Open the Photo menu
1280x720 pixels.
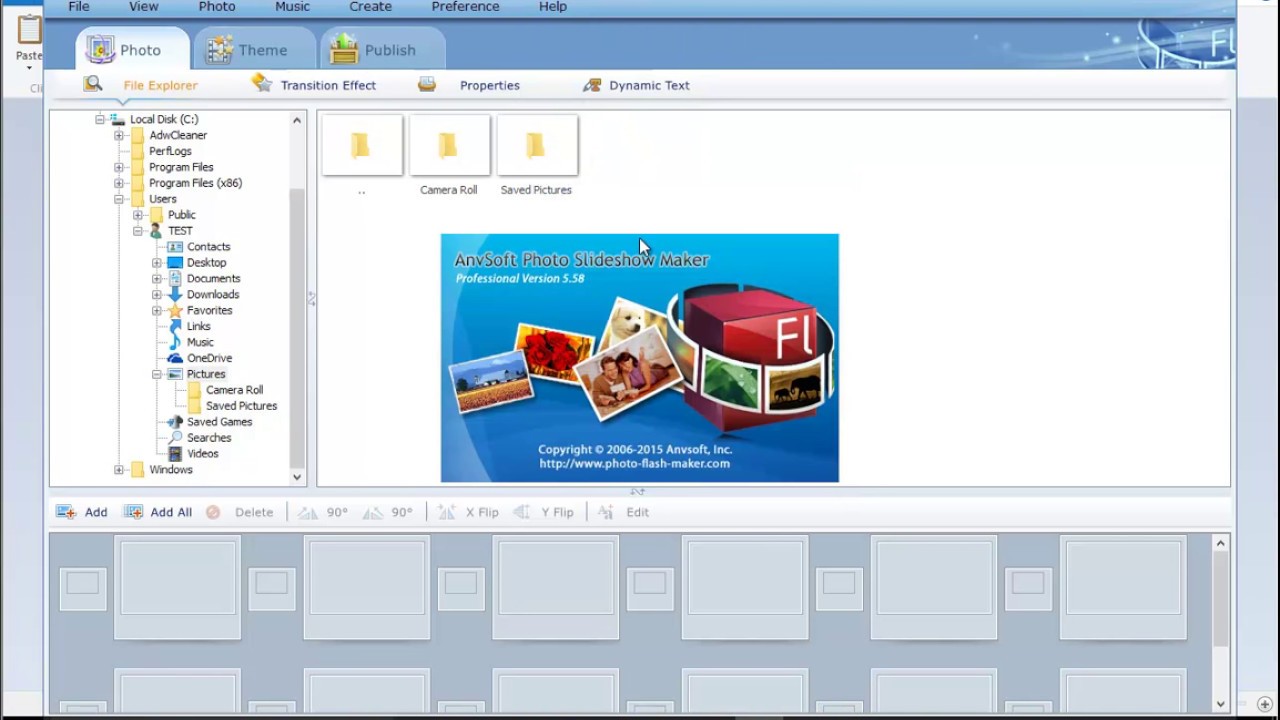(x=216, y=7)
